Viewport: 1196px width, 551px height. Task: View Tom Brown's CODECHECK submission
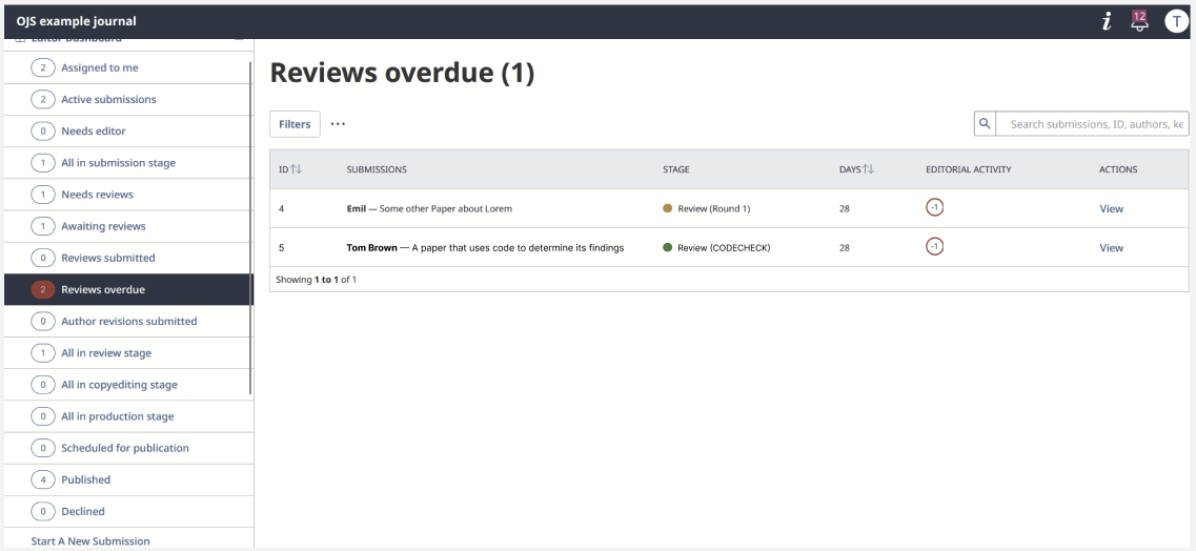pos(1111,248)
